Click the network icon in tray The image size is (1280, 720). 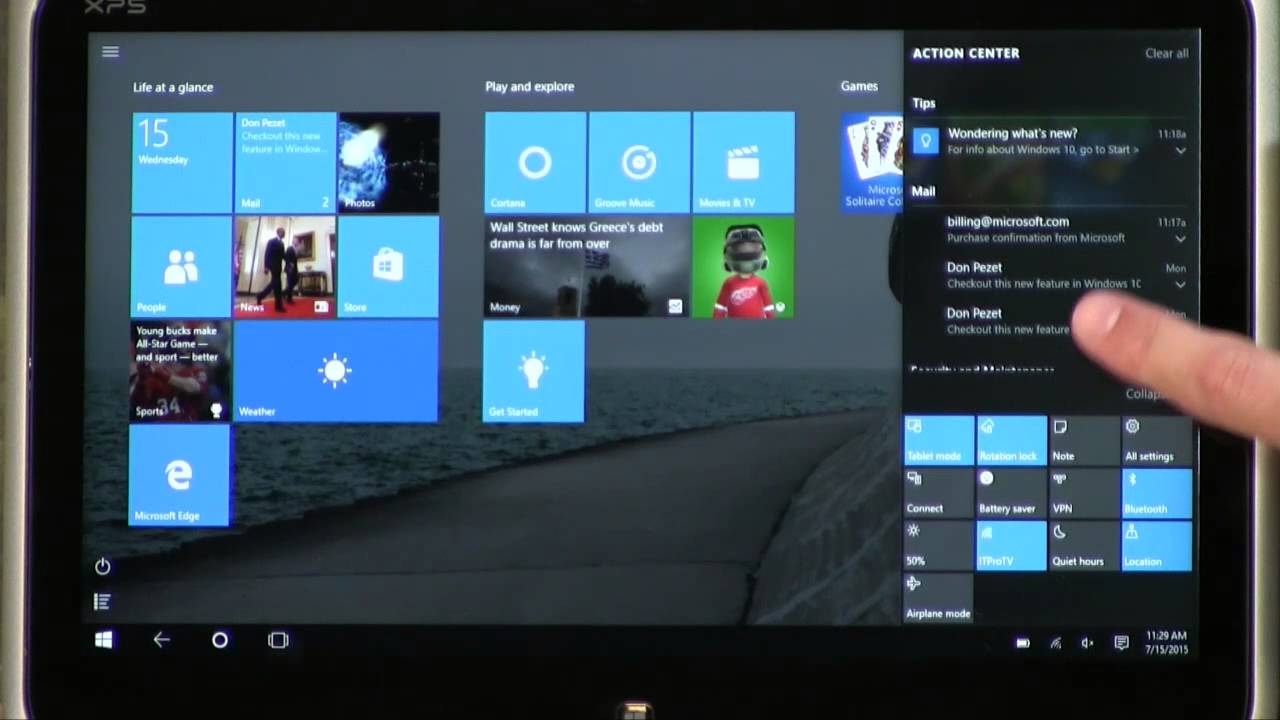(1055, 643)
